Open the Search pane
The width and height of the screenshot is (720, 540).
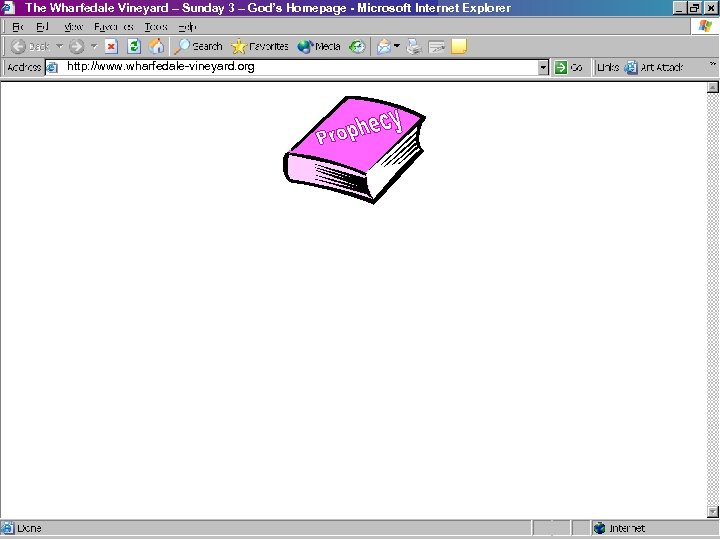198,46
